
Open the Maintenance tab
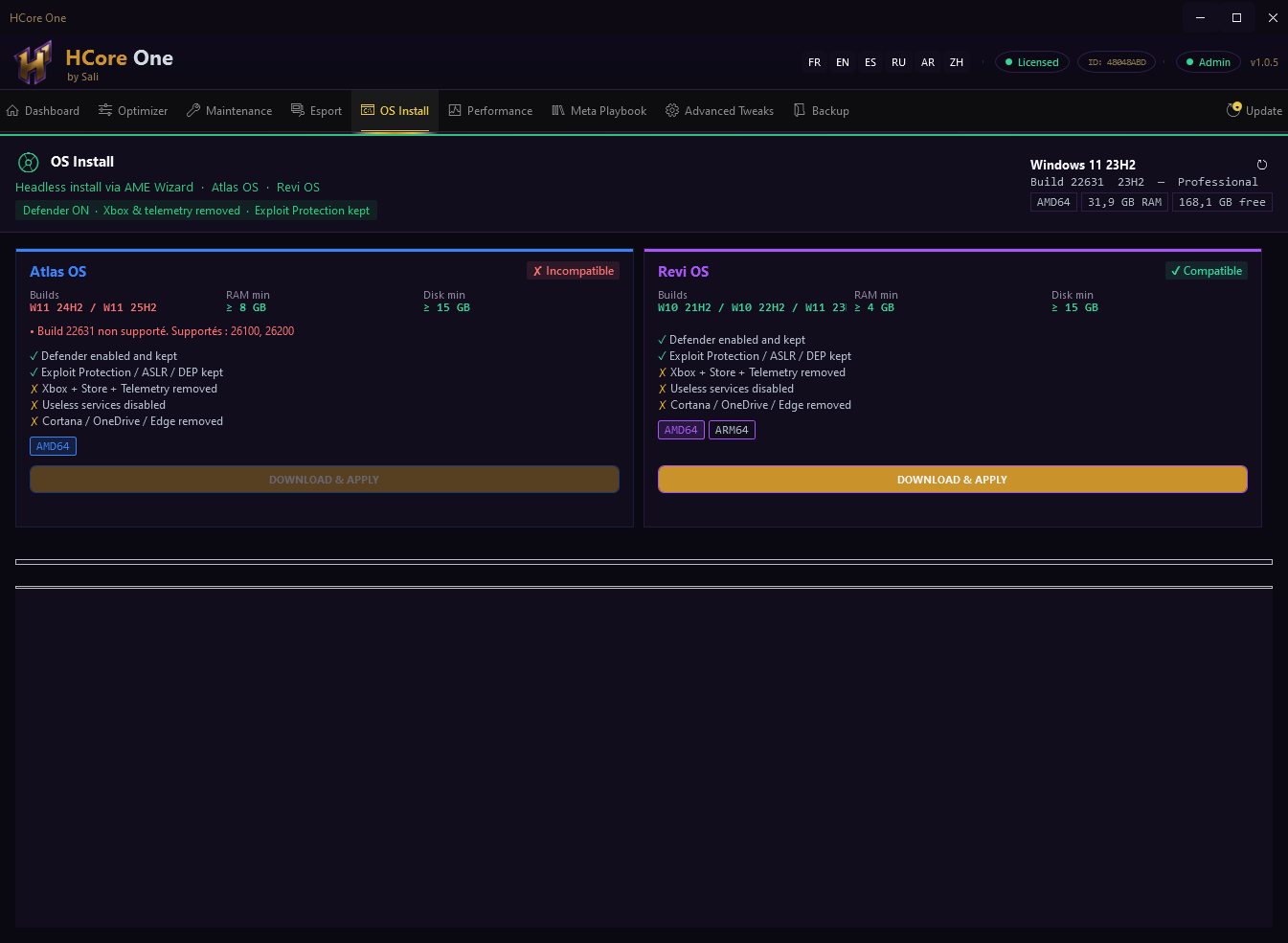[230, 111]
